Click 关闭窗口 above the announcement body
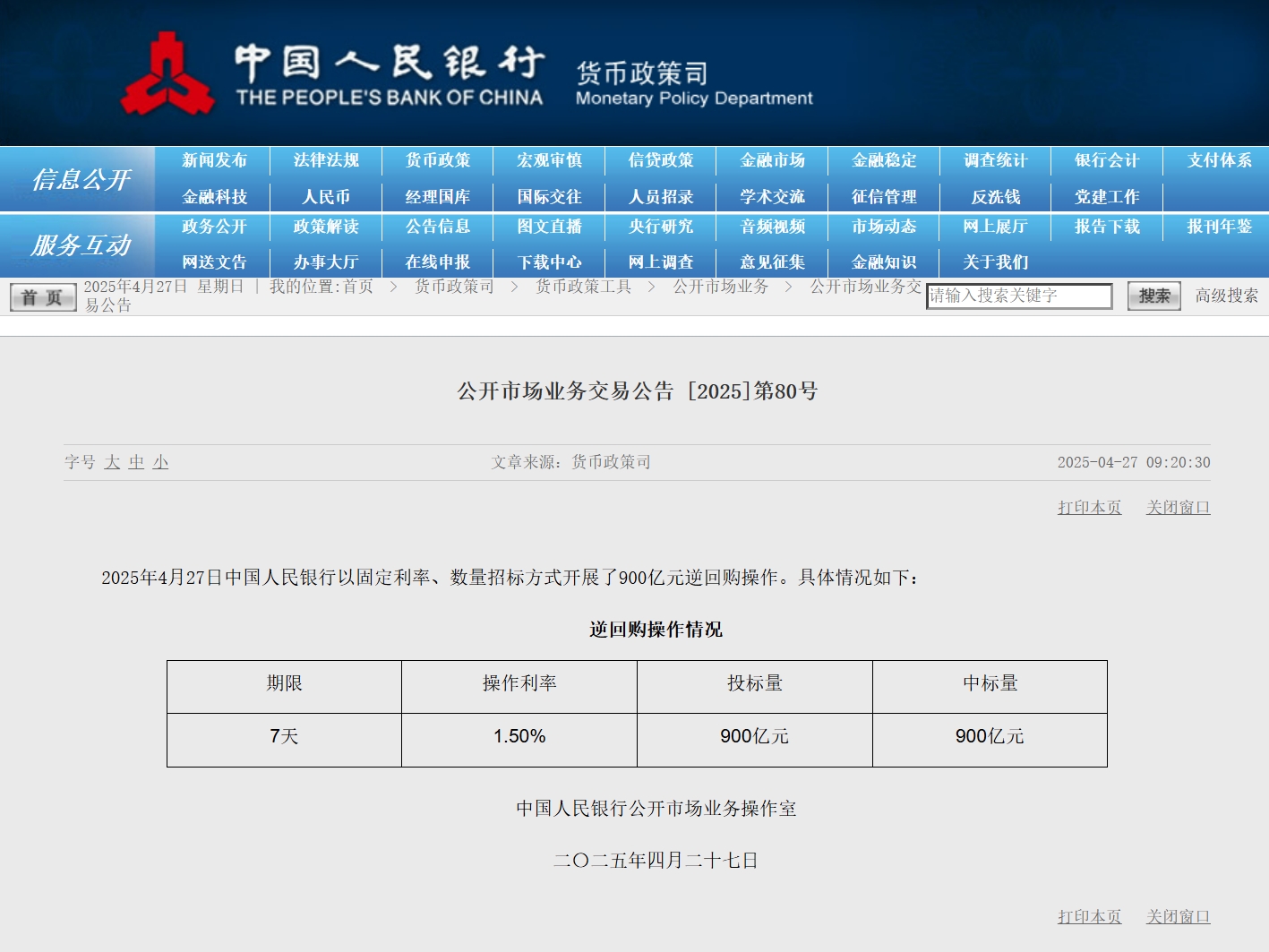The height and width of the screenshot is (952, 1269). [x=1179, y=508]
